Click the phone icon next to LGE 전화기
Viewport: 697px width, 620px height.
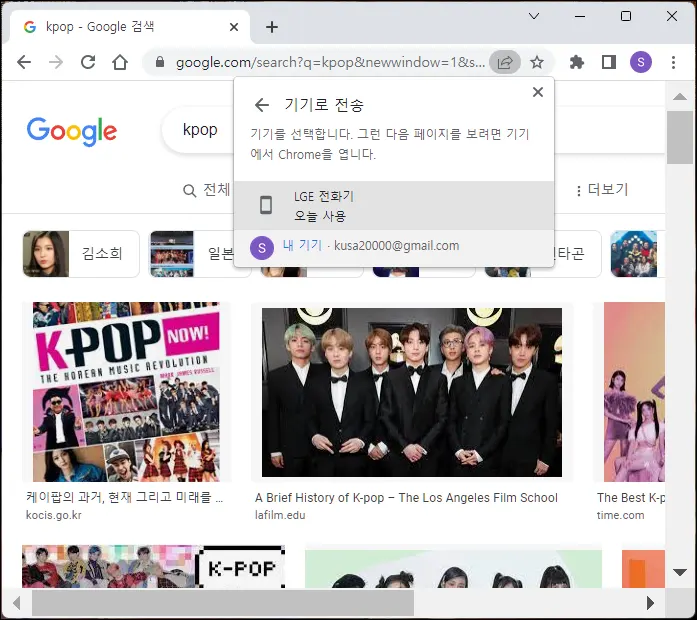(x=266, y=205)
